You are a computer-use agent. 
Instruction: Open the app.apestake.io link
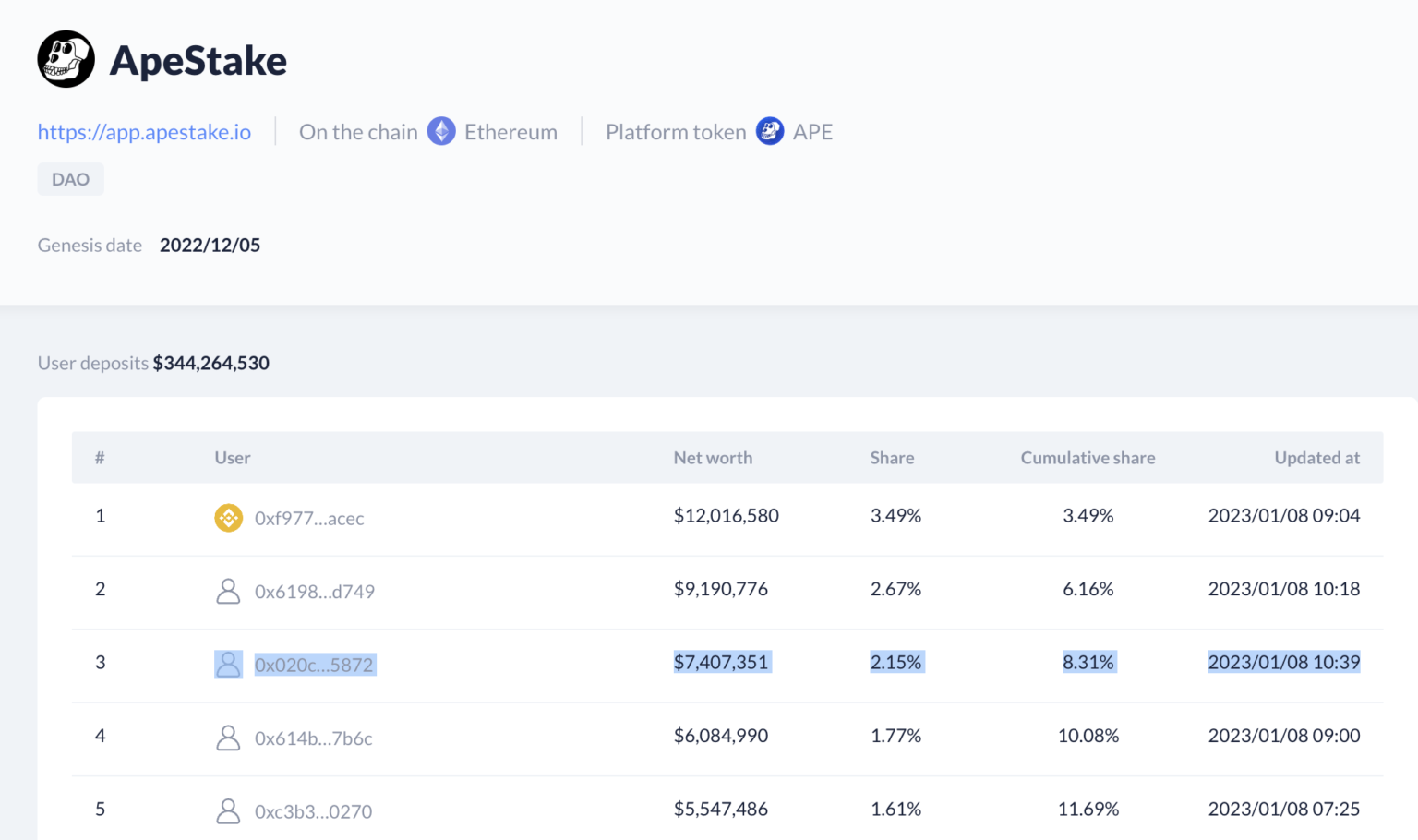click(x=144, y=132)
